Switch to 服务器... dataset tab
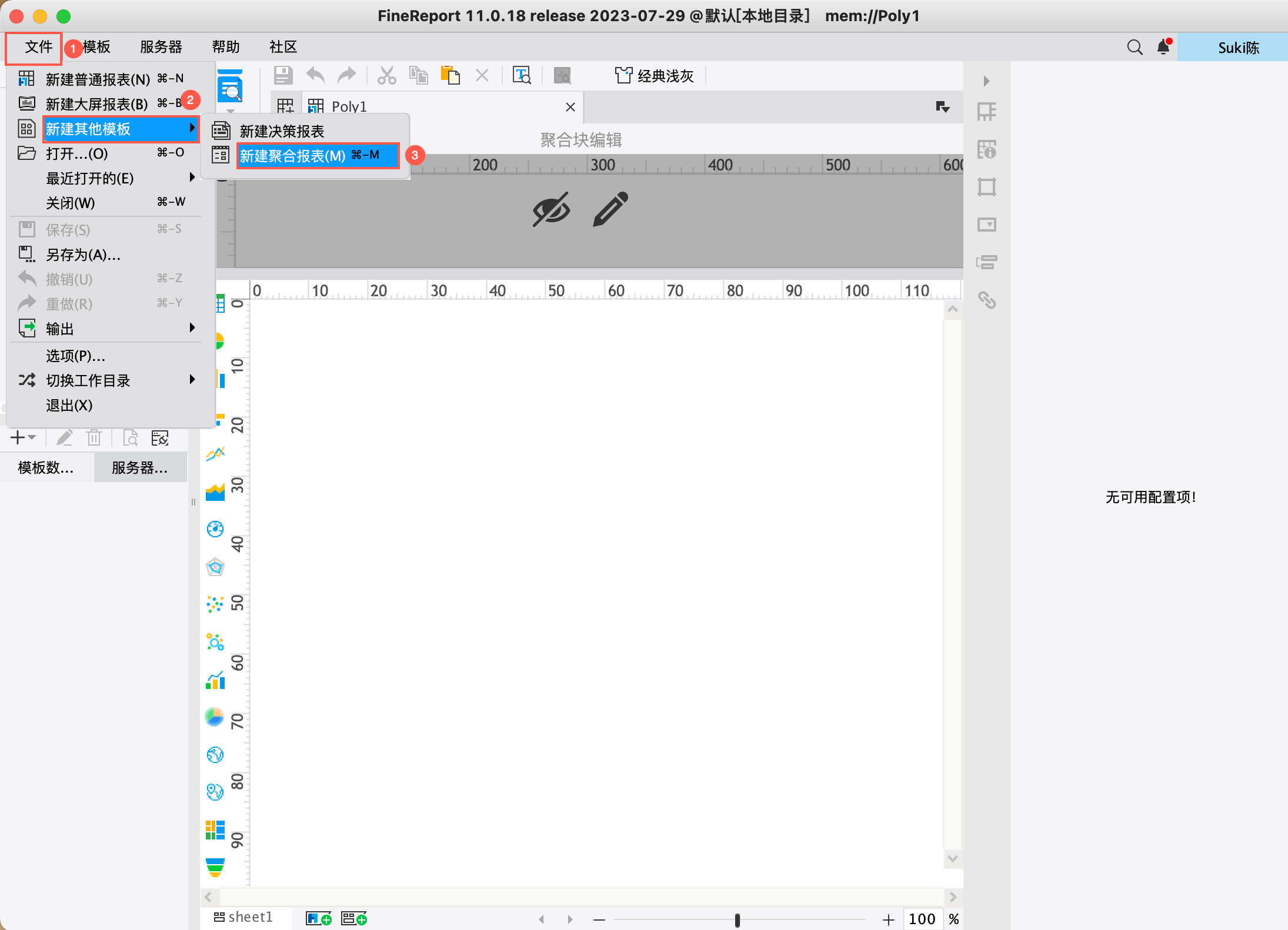This screenshot has height=930, width=1288. tap(140, 468)
